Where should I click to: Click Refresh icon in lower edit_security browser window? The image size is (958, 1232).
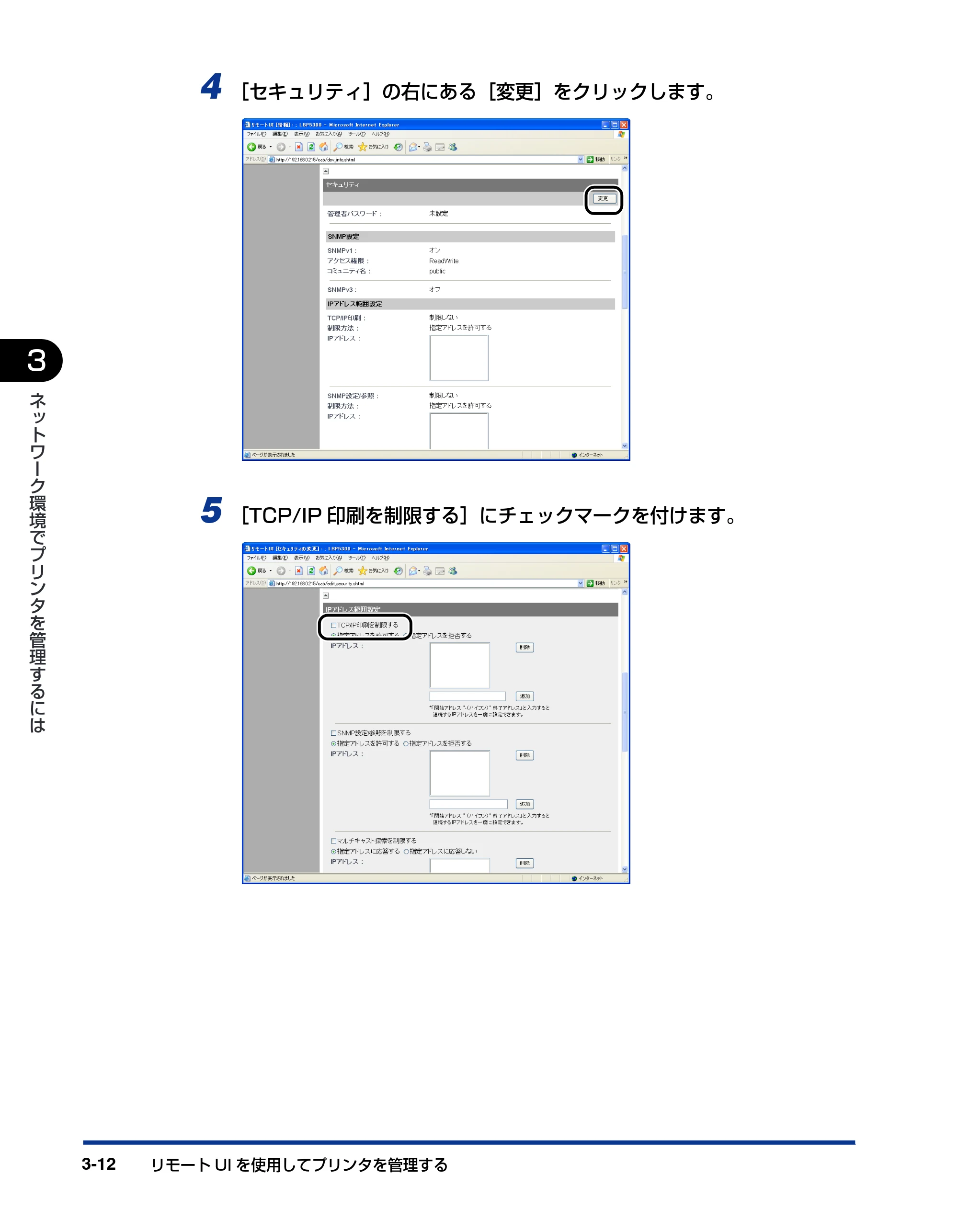(311, 571)
